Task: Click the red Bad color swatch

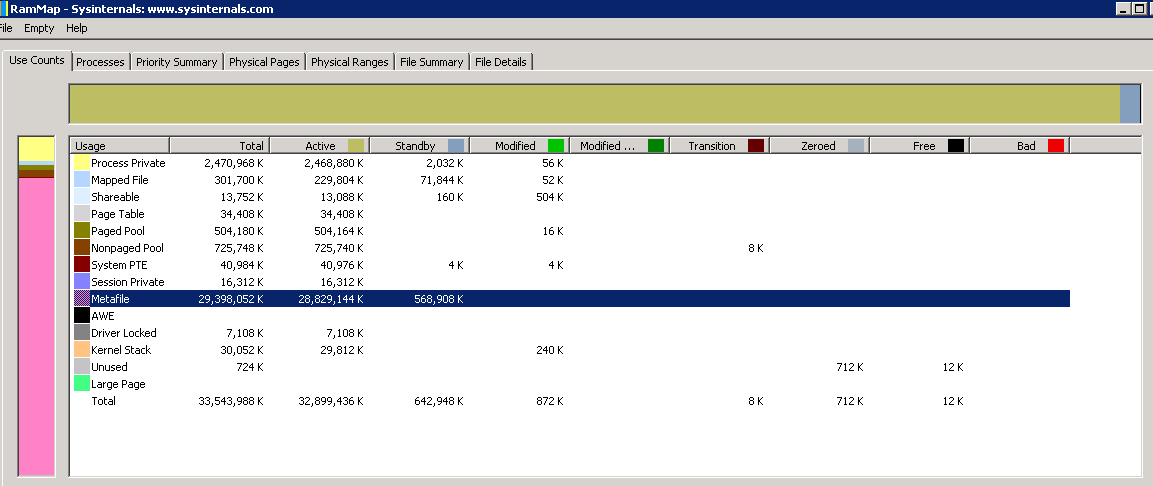Action: point(1055,146)
